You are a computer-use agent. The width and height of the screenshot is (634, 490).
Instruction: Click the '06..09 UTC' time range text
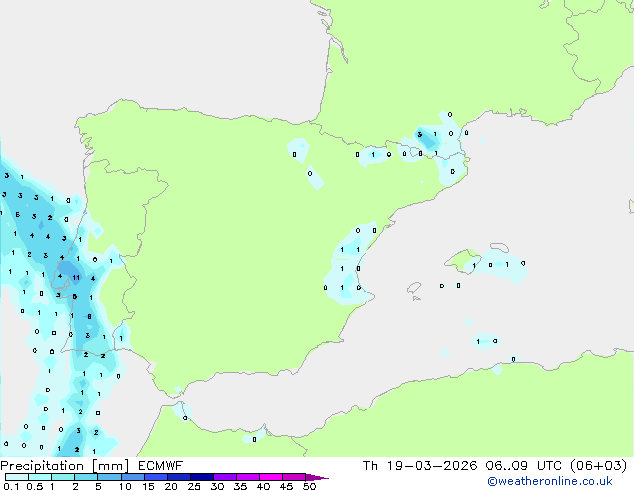(524, 466)
